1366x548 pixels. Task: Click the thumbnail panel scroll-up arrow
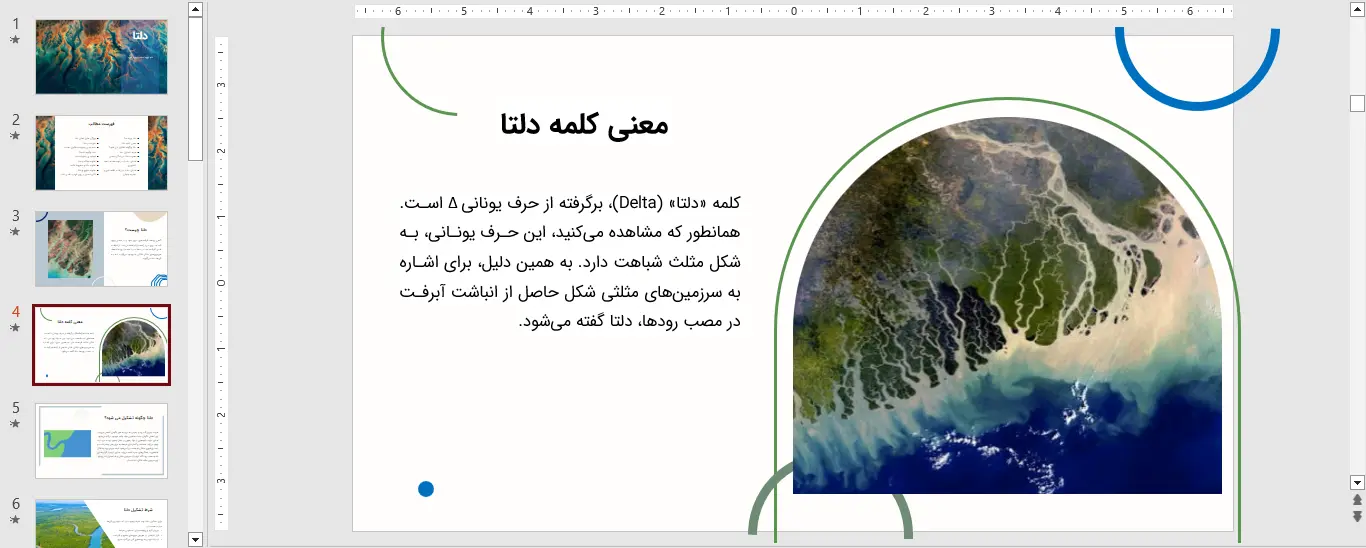click(195, 9)
